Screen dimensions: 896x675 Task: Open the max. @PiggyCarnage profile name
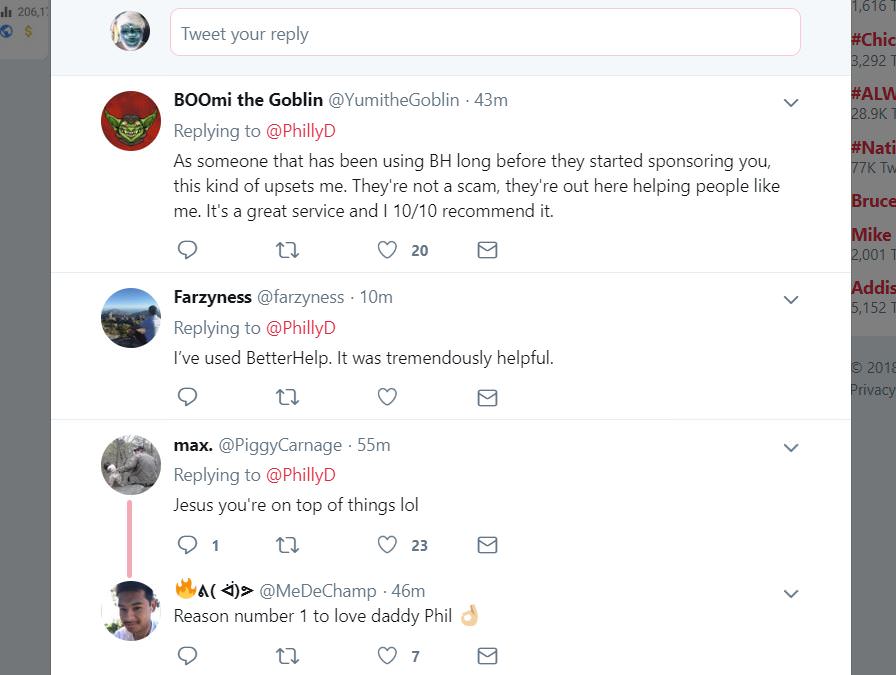tap(193, 445)
